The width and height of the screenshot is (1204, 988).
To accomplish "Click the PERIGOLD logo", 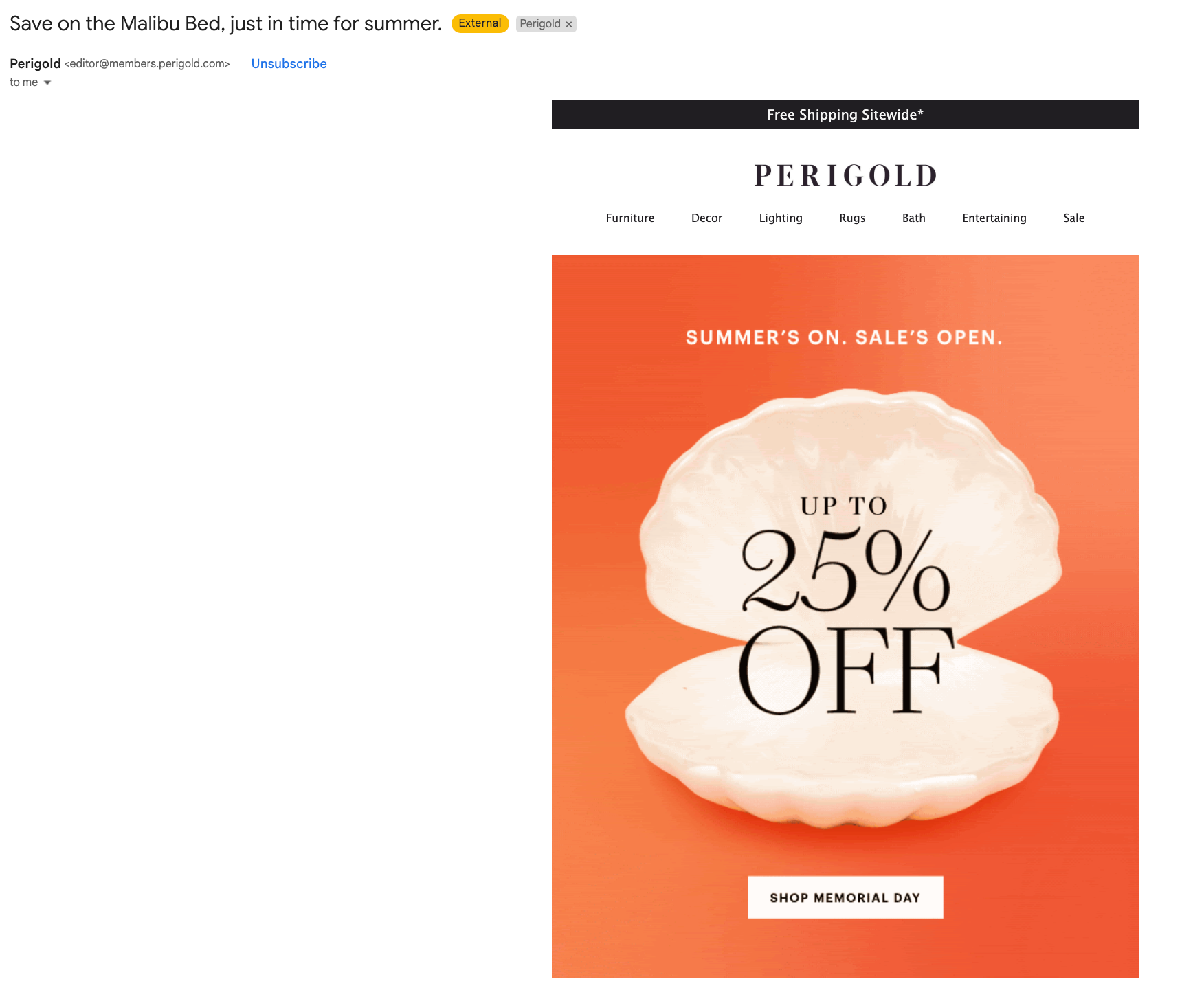I will [x=845, y=175].
